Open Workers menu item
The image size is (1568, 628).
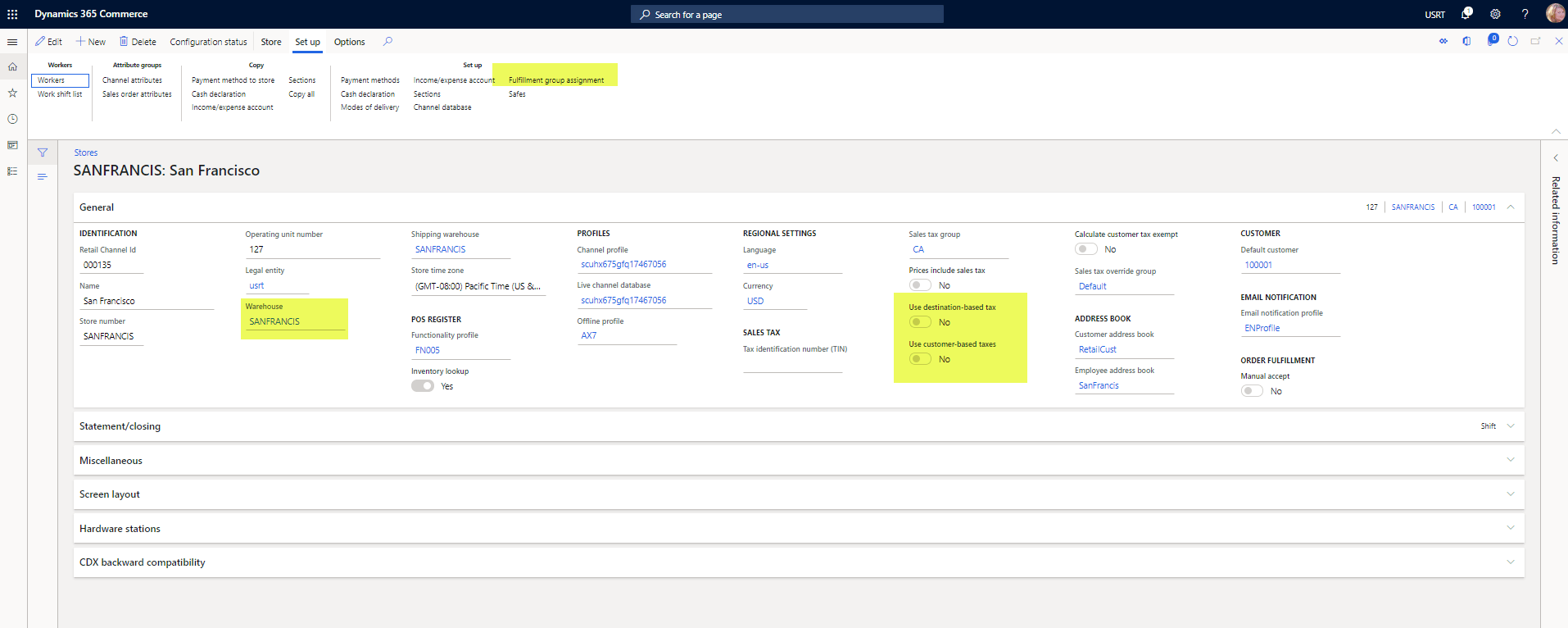click(x=60, y=80)
